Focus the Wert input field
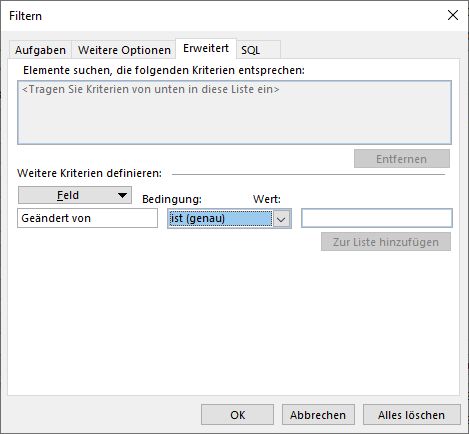 tap(377, 218)
